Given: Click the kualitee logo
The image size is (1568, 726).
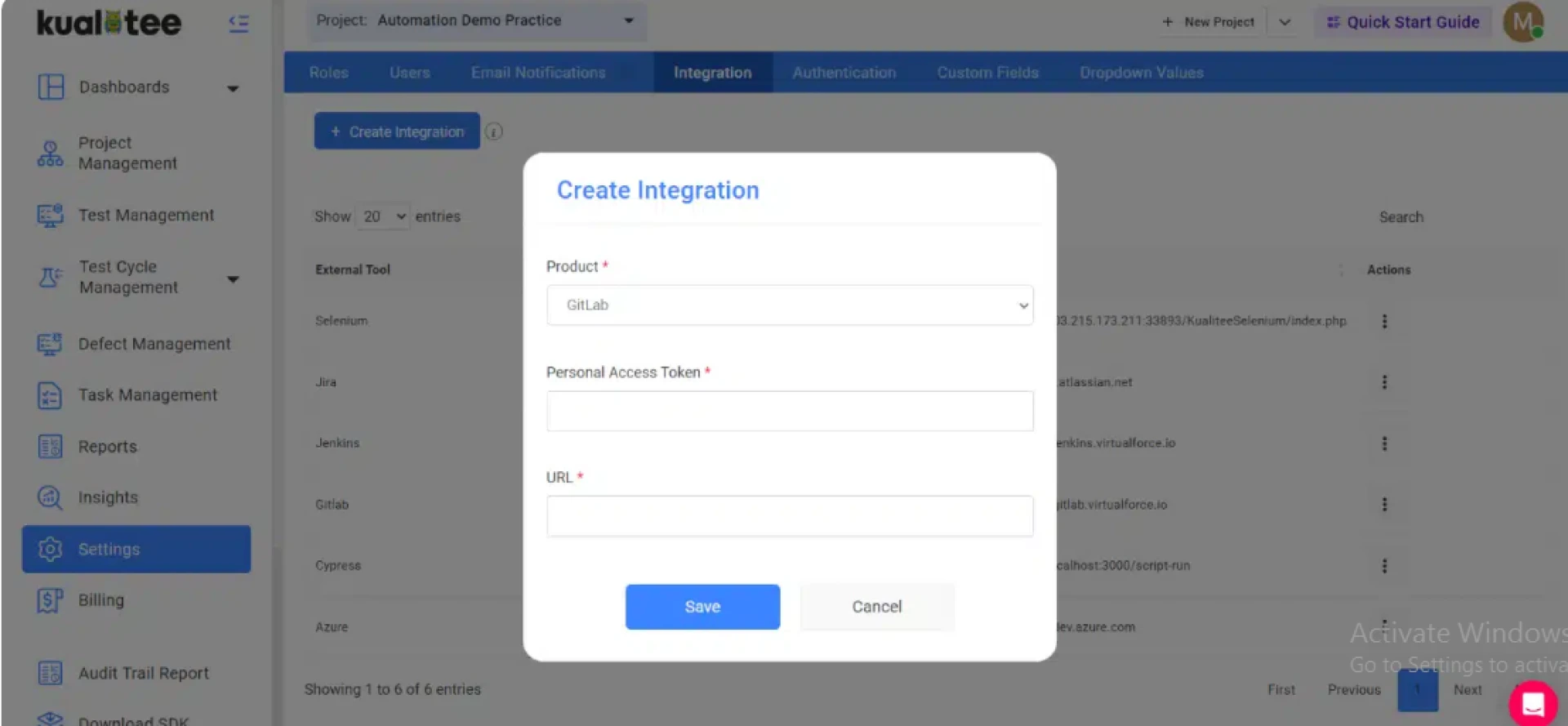Looking at the screenshot, I should click(x=109, y=23).
